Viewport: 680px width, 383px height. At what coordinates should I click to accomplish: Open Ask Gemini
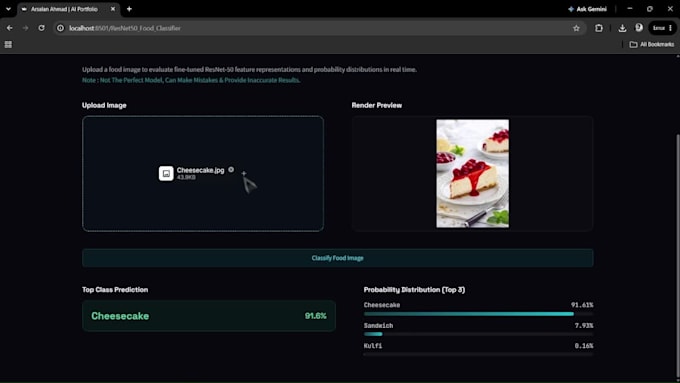[x=587, y=9]
